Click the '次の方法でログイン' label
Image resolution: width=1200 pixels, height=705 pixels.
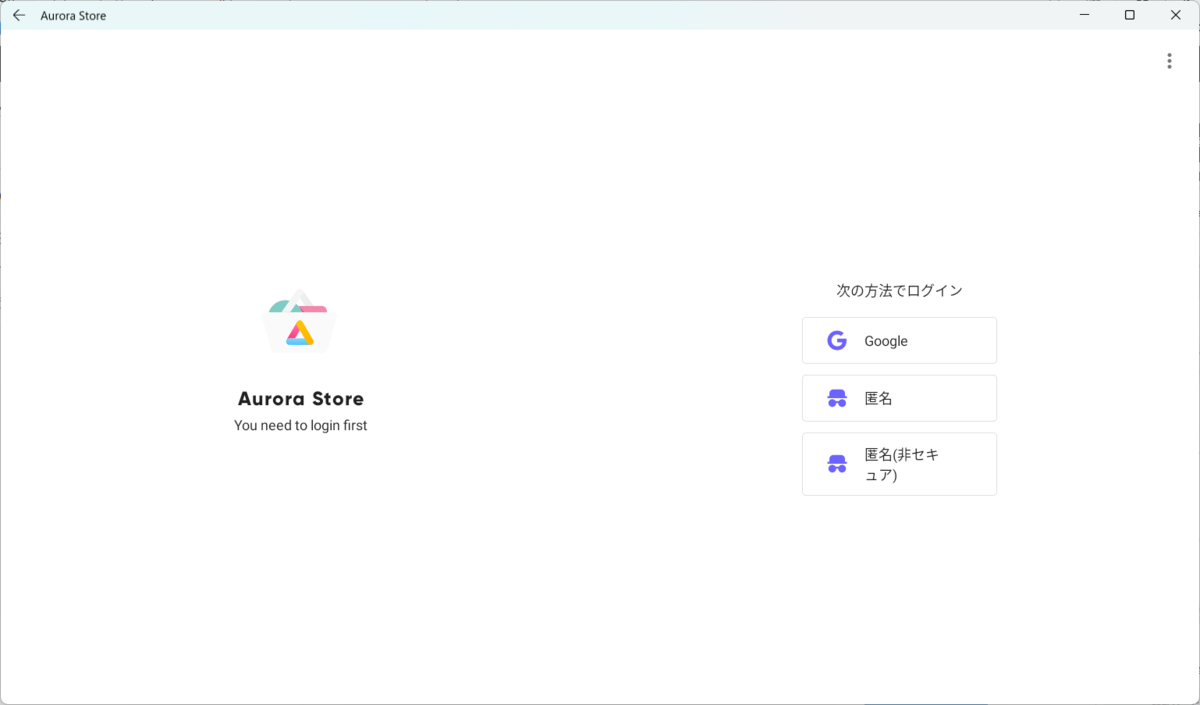point(899,291)
